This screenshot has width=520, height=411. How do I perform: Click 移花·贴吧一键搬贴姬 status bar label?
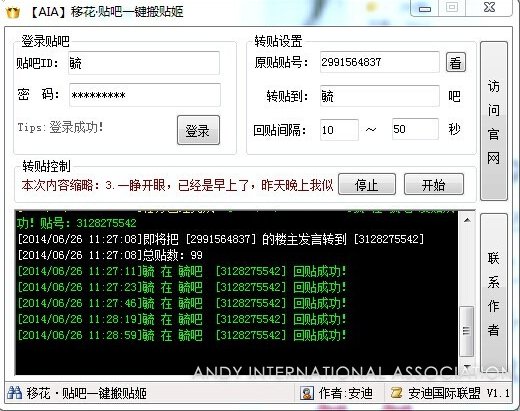[87, 393]
